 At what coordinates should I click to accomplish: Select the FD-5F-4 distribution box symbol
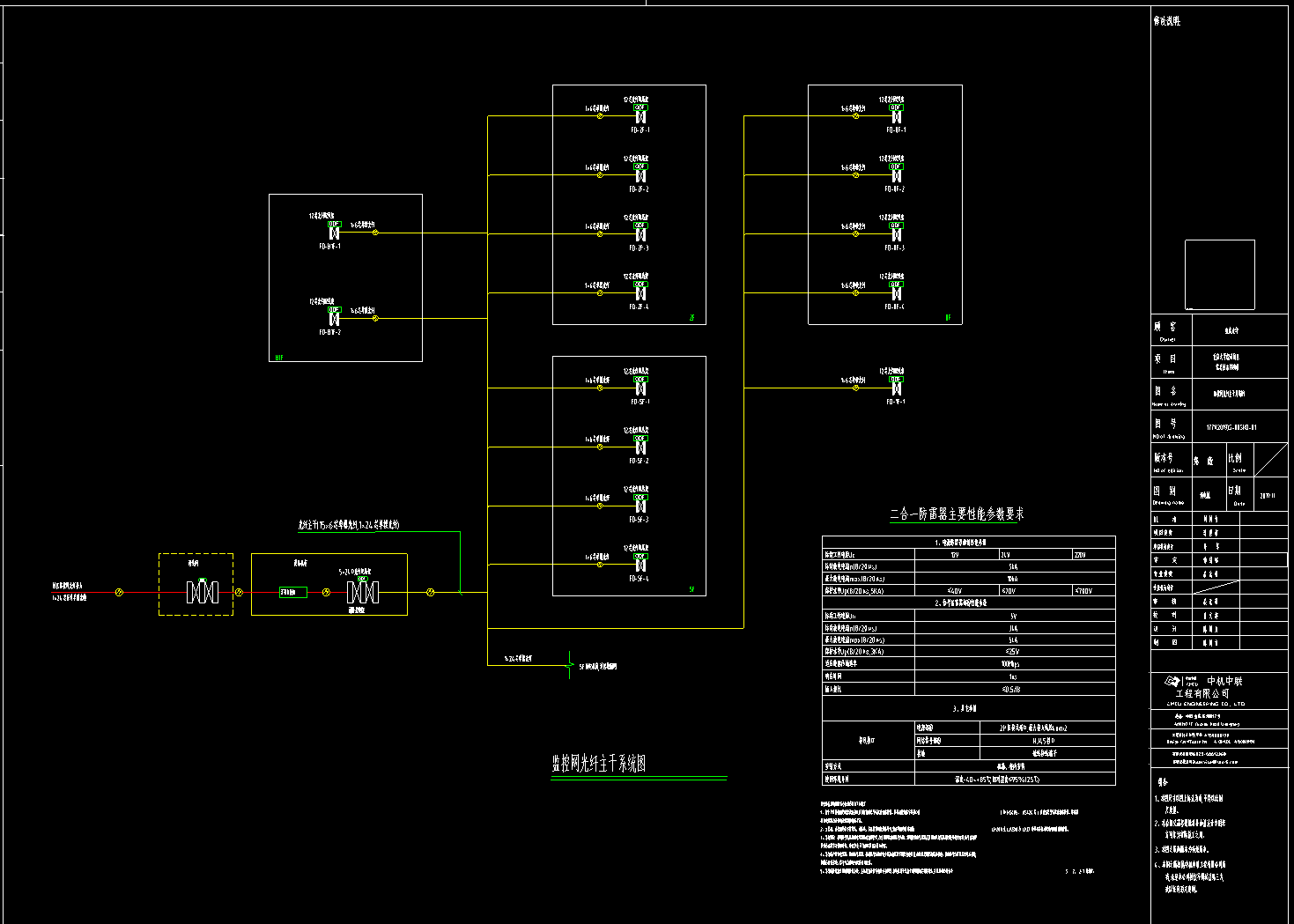(640, 565)
